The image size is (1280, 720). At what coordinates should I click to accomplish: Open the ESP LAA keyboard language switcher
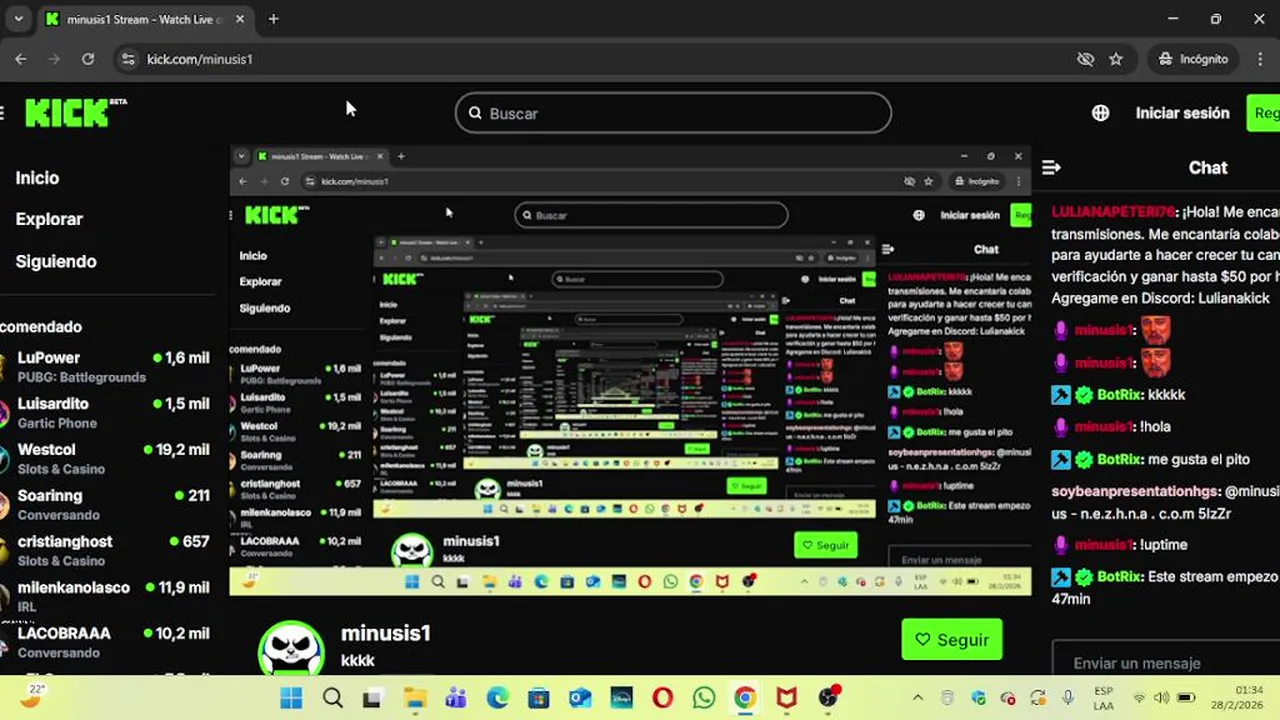[x=1103, y=697]
